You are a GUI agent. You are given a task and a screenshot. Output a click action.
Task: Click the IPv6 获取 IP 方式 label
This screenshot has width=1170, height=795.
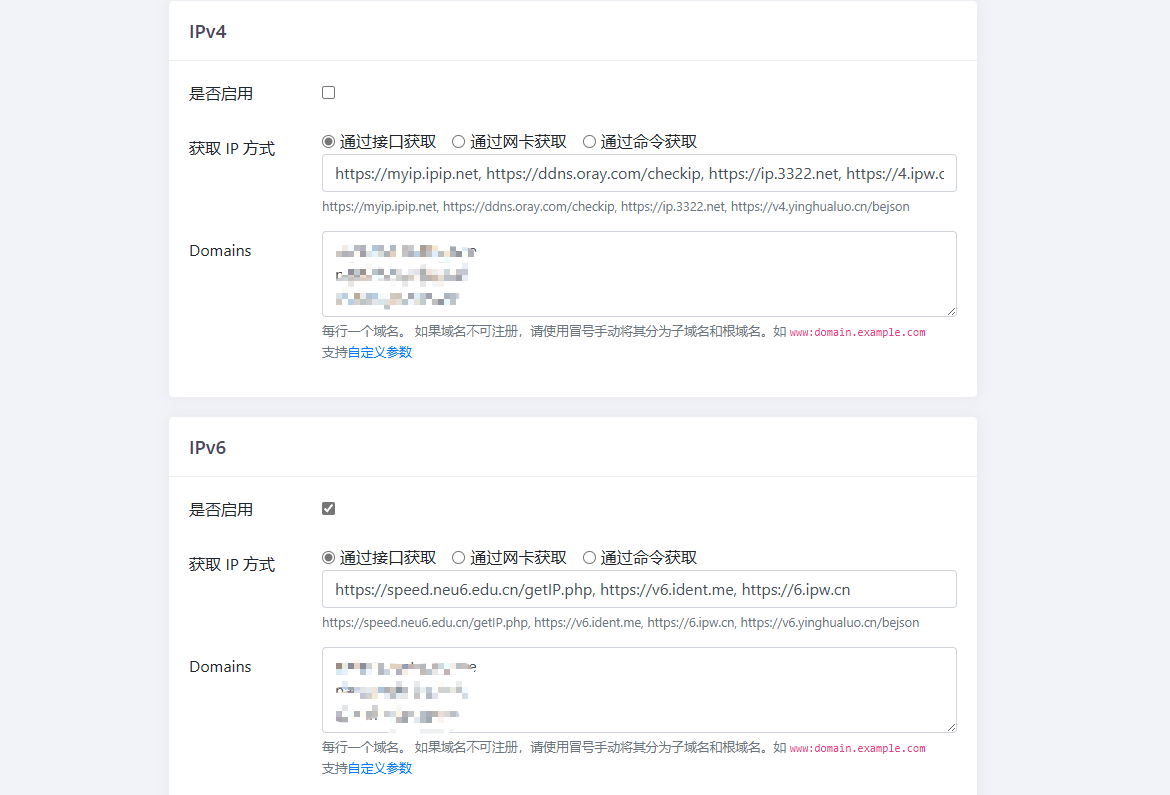pyautogui.click(x=232, y=564)
